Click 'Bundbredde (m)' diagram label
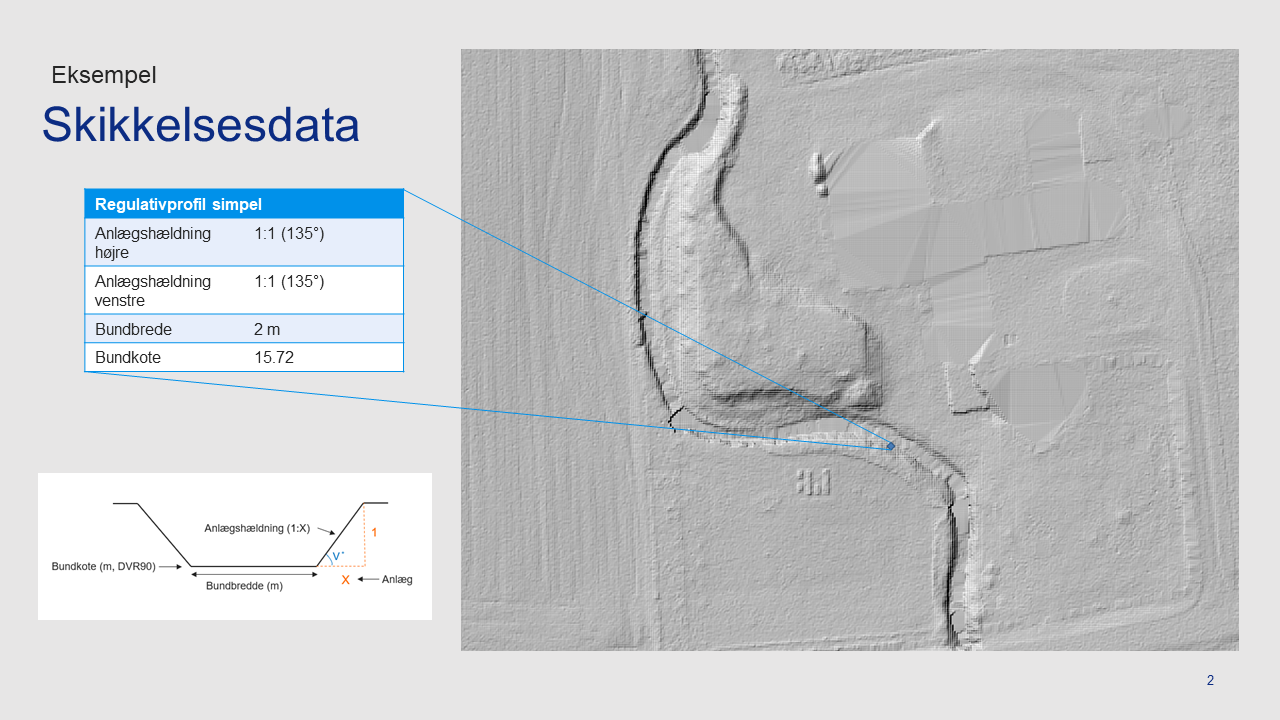 (x=244, y=586)
